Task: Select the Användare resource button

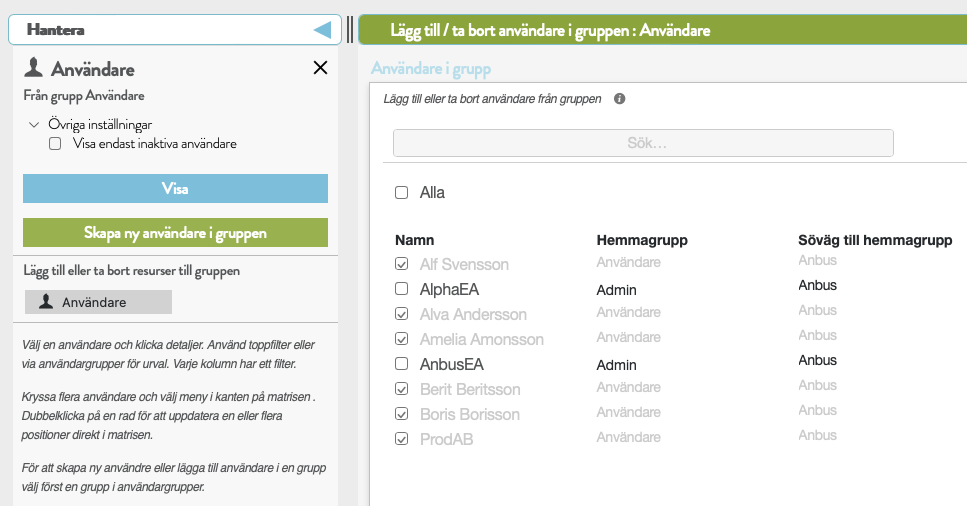Action: pos(98,302)
